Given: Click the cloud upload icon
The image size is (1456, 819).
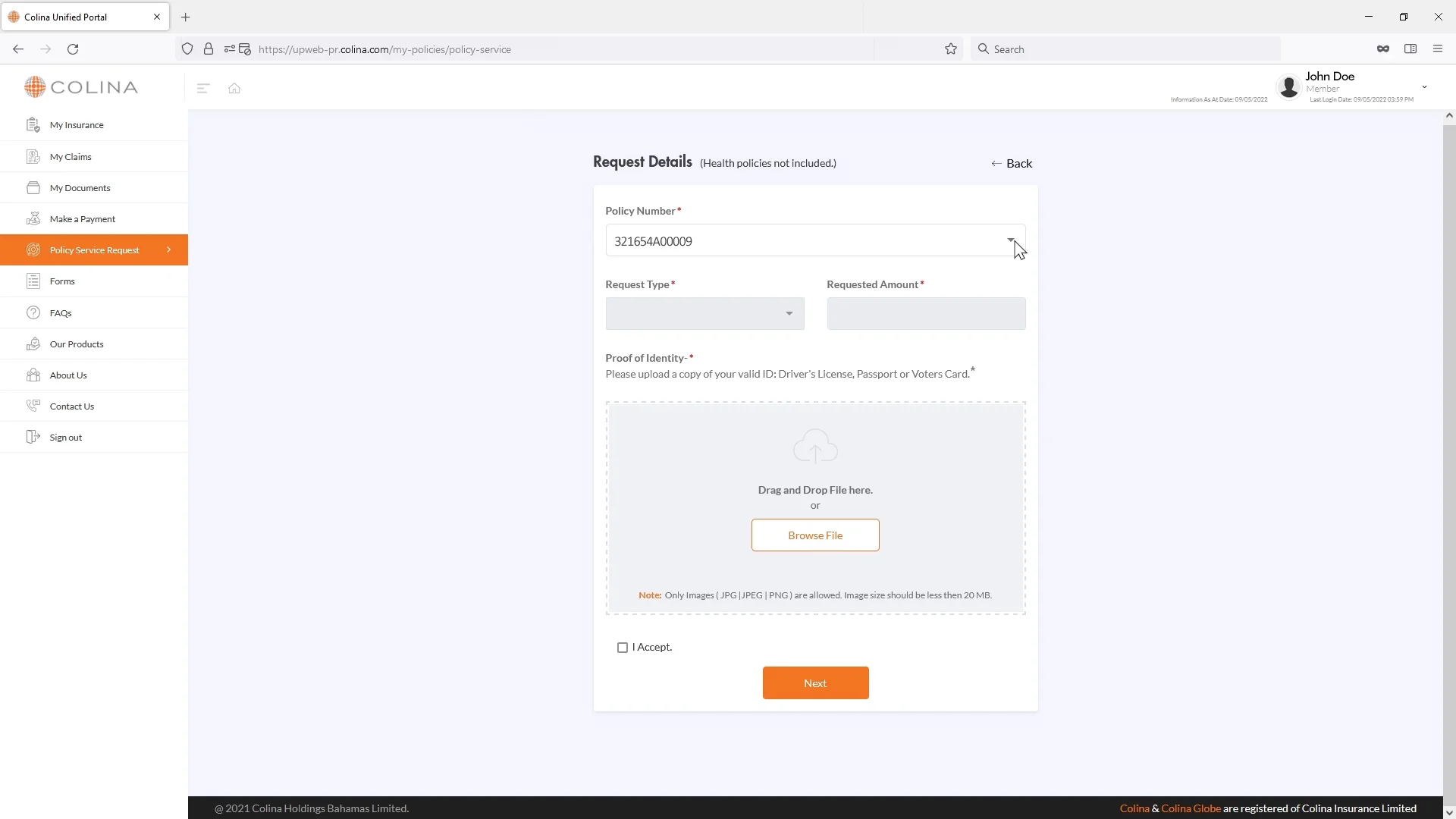Looking at the screenshot, I should 815,447.
